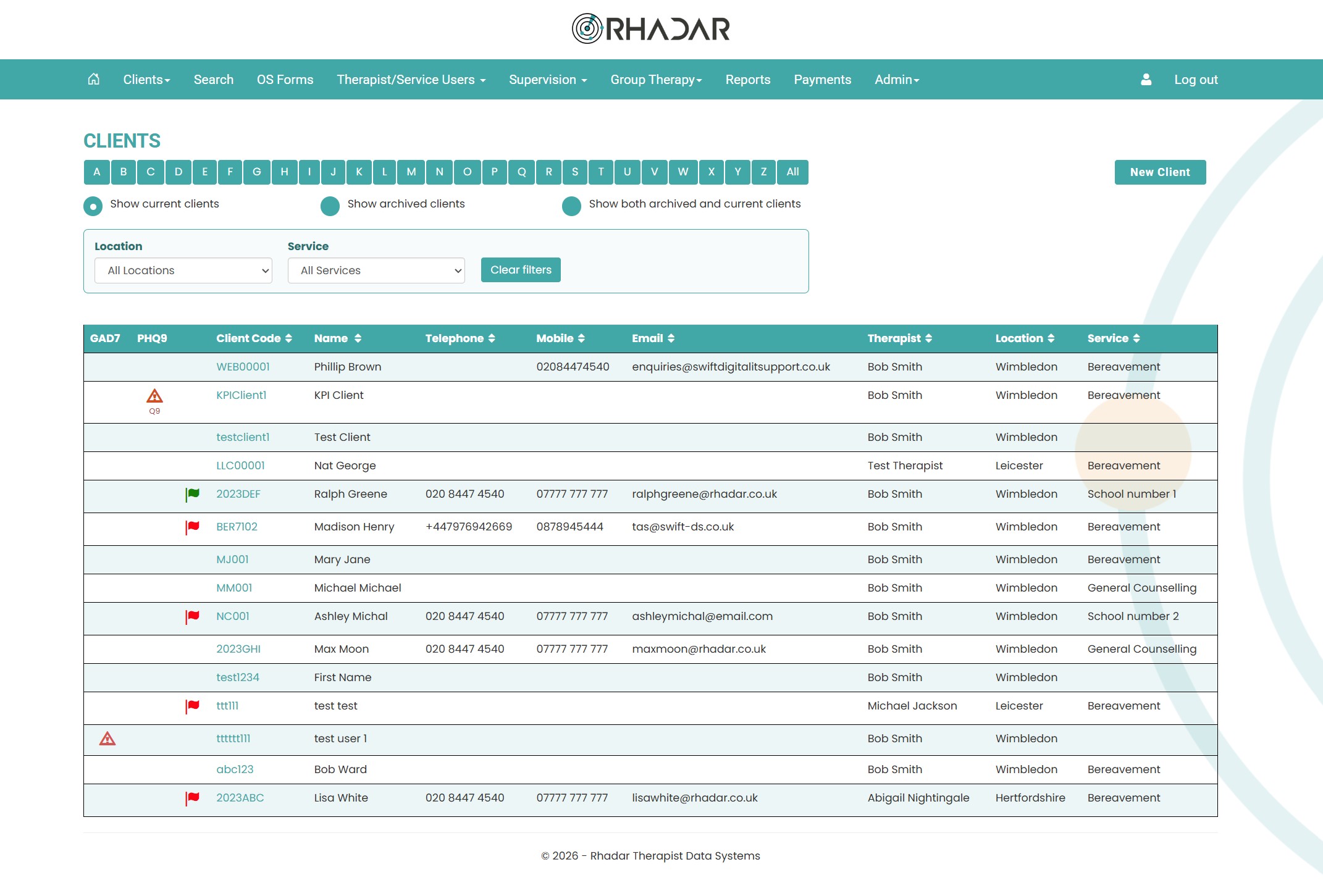
Task: Open client KPIClient1
Action: pyautogui.click(x=241, y=395)
